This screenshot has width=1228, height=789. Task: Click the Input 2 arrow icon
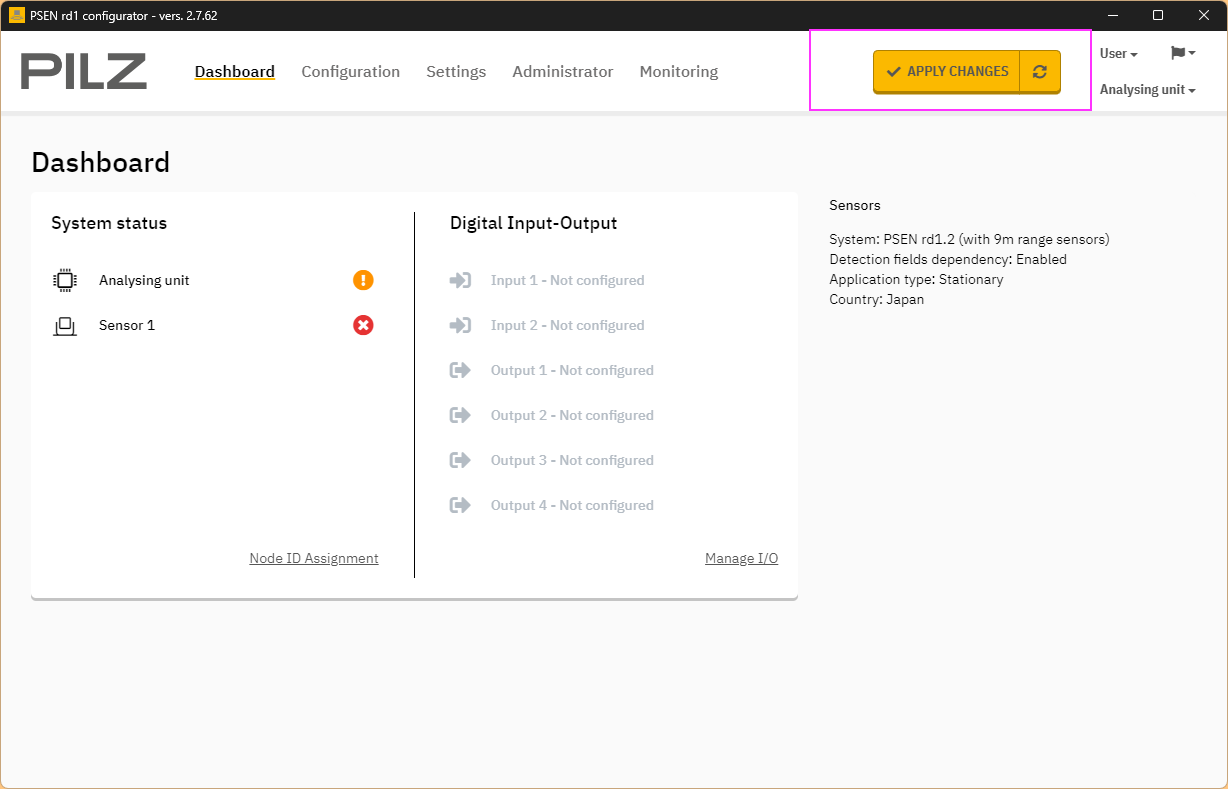(x=460, y=325)
